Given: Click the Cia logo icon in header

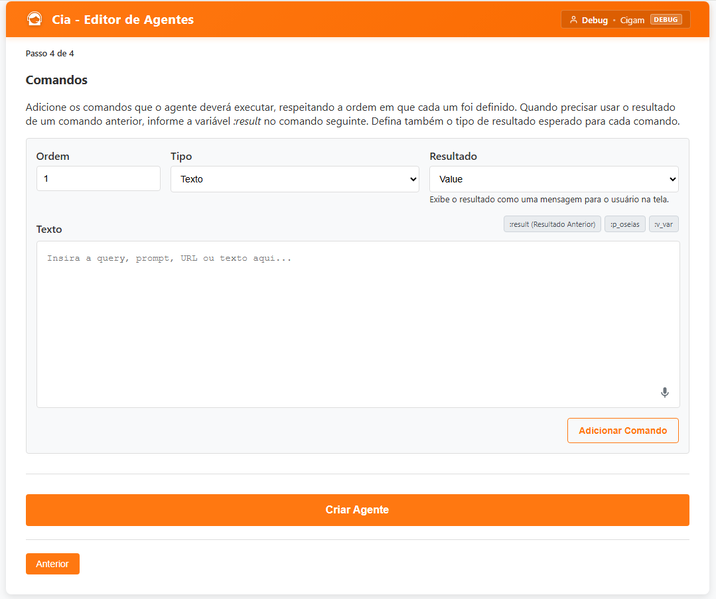Looking at the screenshot, I should [x=35, y=19].
